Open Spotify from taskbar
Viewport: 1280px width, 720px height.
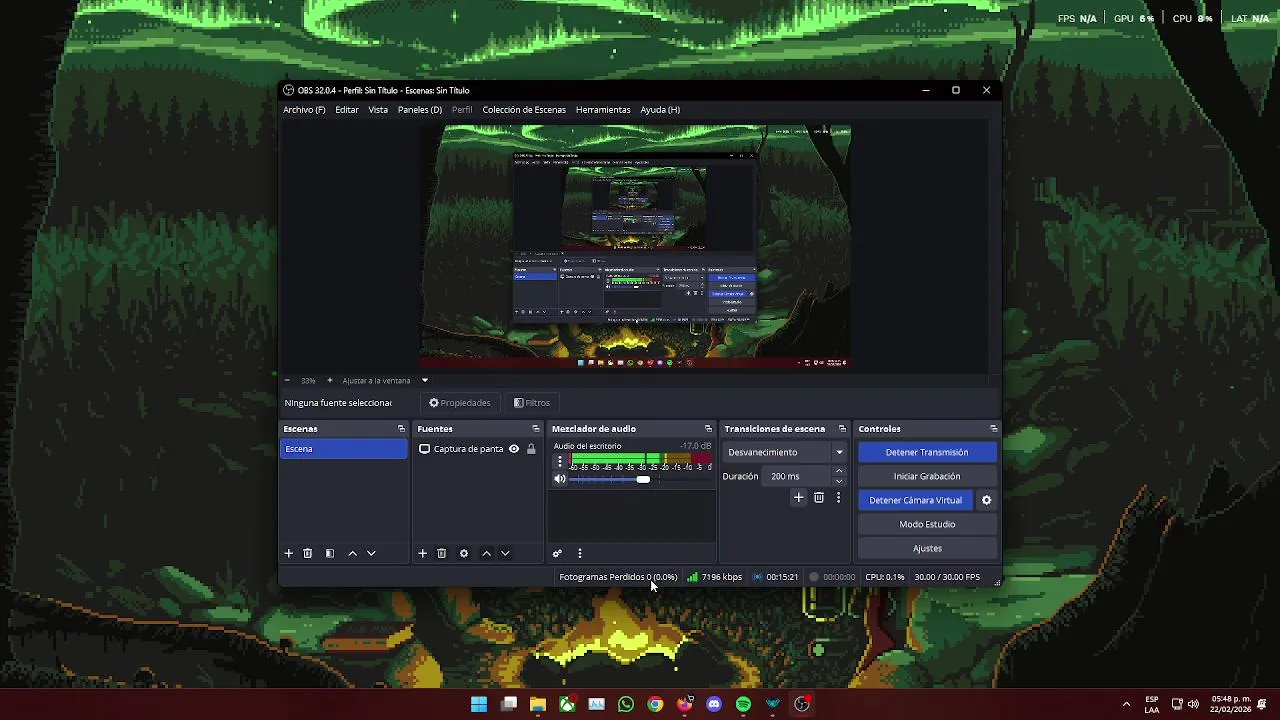tap(743, 704)
